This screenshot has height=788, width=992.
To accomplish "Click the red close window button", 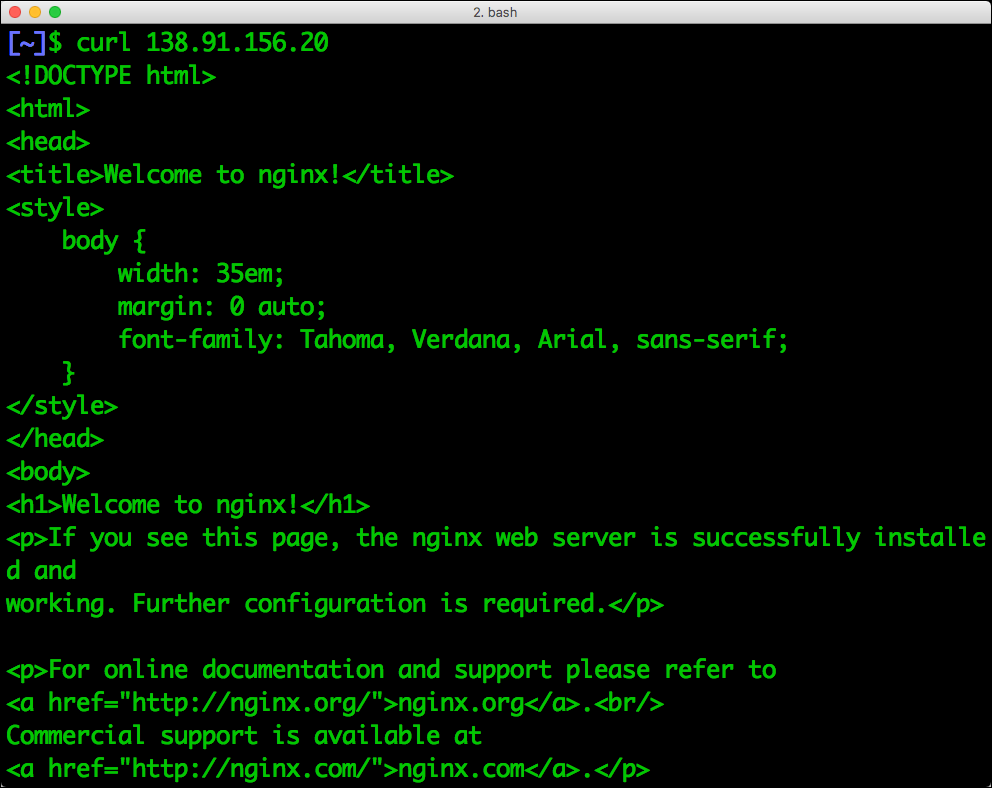I will tap(14, 10).
